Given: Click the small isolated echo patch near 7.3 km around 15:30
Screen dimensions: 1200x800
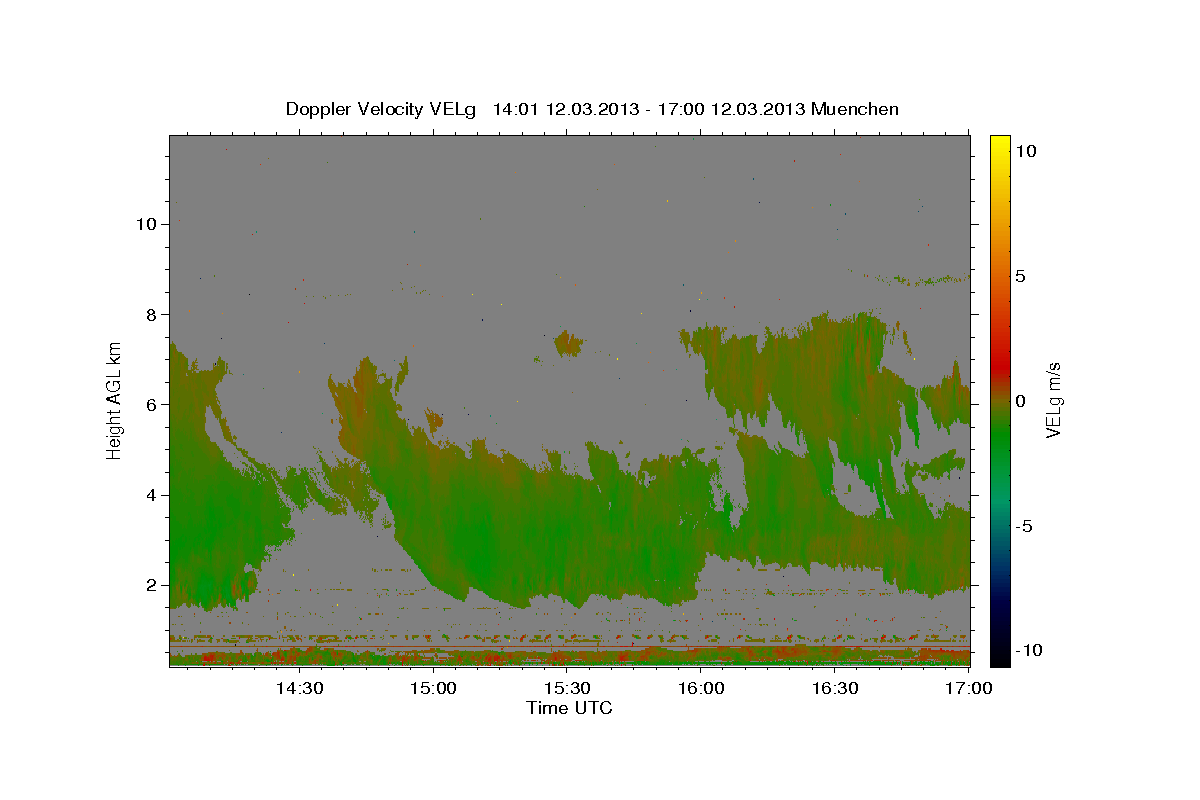Looking at the screenshot, I should [x=568, y=344].
